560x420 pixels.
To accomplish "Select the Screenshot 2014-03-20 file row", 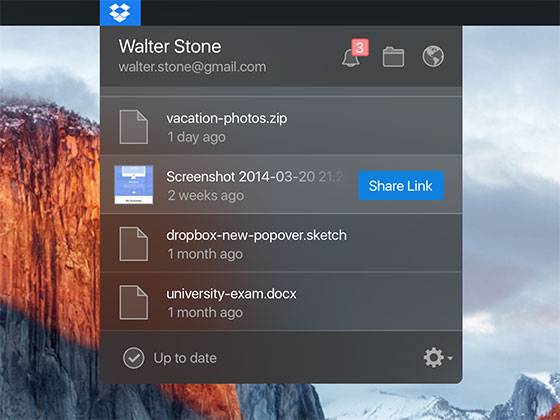I will coord(281,185).
